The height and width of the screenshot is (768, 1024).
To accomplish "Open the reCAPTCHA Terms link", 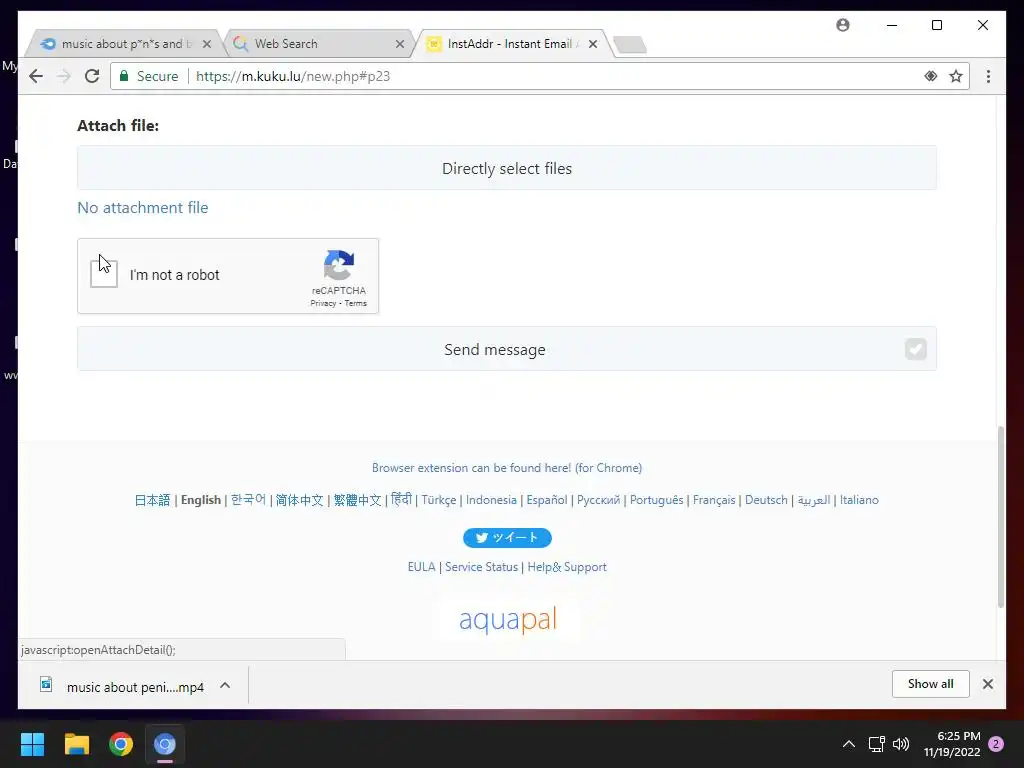I will 355,303.
